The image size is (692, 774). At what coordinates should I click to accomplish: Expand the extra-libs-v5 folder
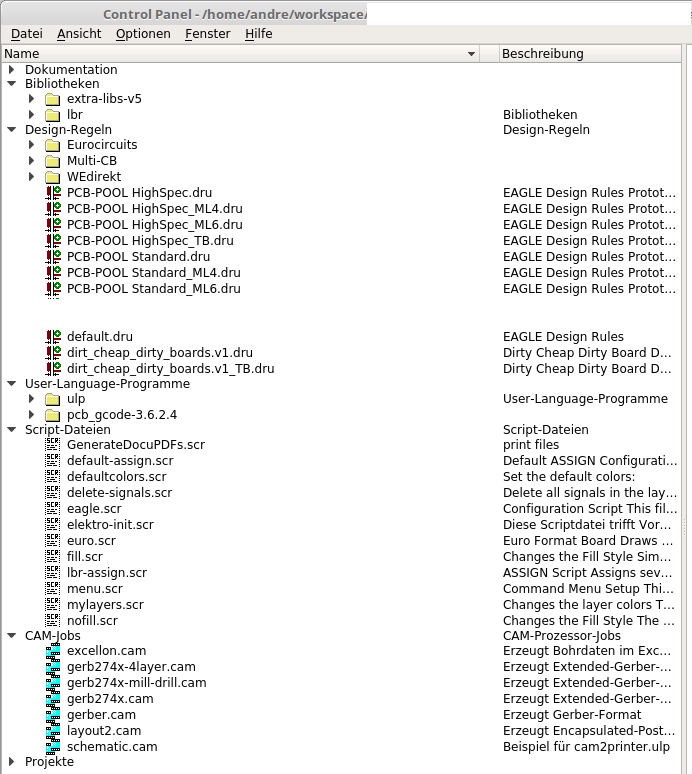pos(32,99)
